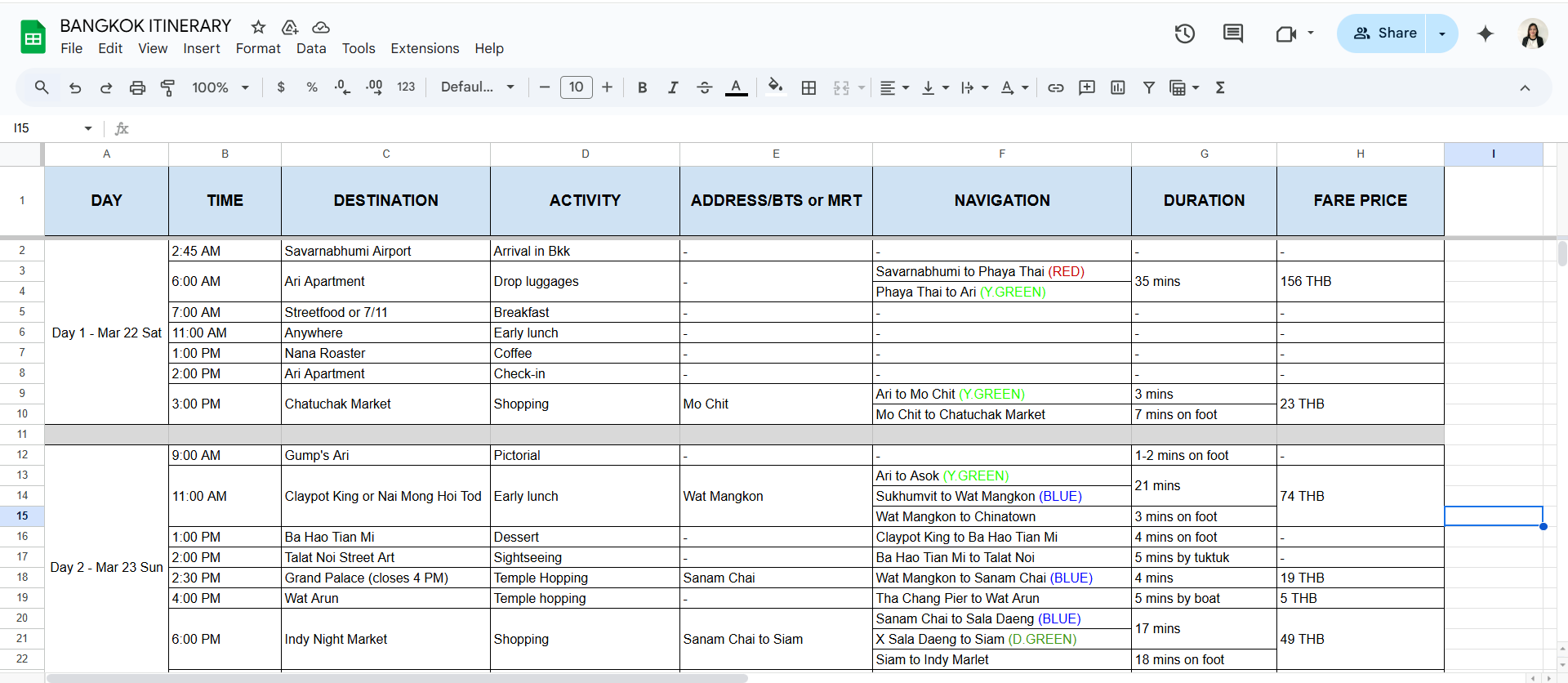This screenshot has height=683, width=1568.
Task: Open the vertical align dropdown
Action: click(x=935, y=87)
